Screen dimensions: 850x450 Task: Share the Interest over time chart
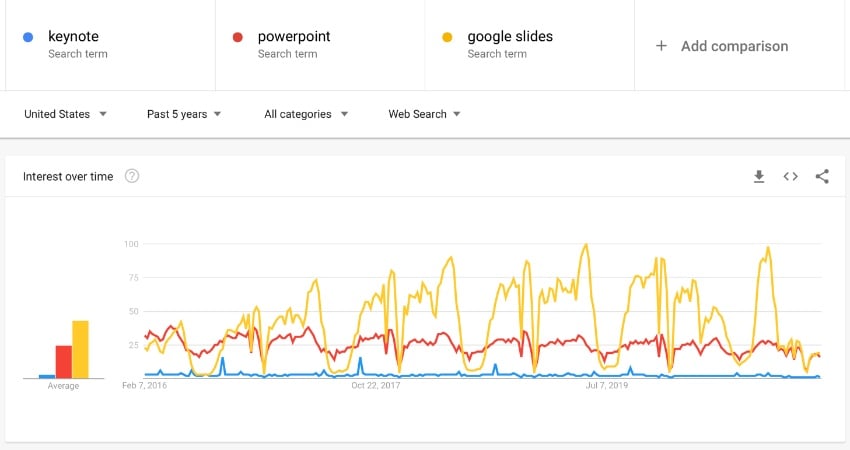pos(822,177)
